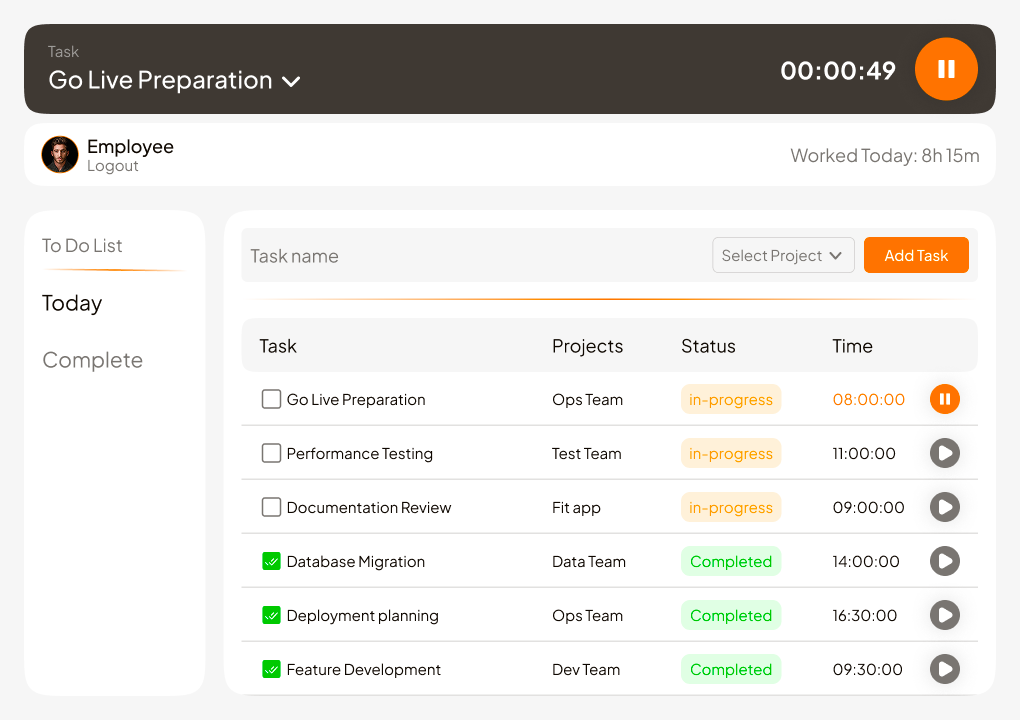The image size is (1020, 720).
Task: Uncheck the Database Migration checkbox
Action: 271,562
